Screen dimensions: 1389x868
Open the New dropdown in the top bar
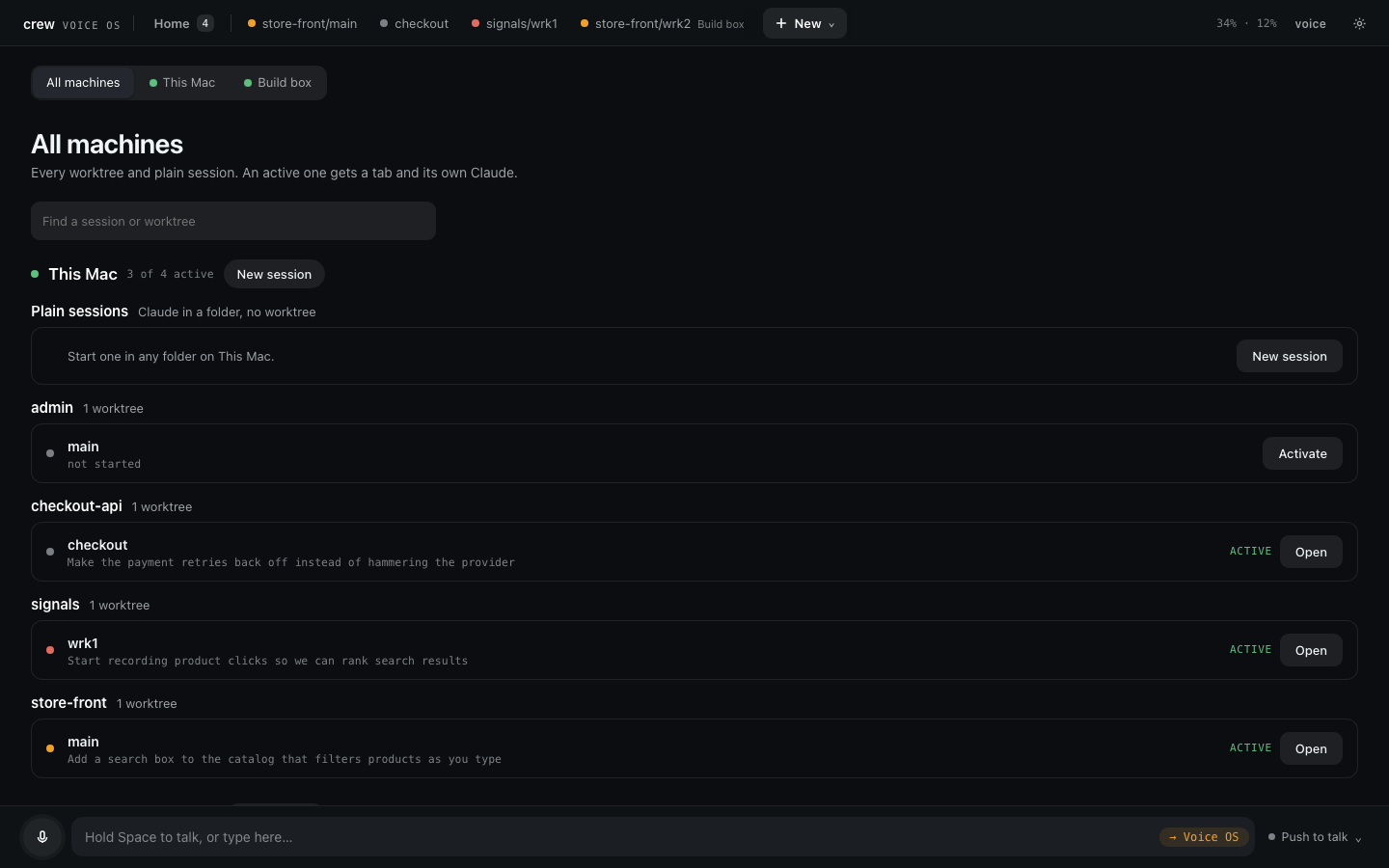pos(804,23)
